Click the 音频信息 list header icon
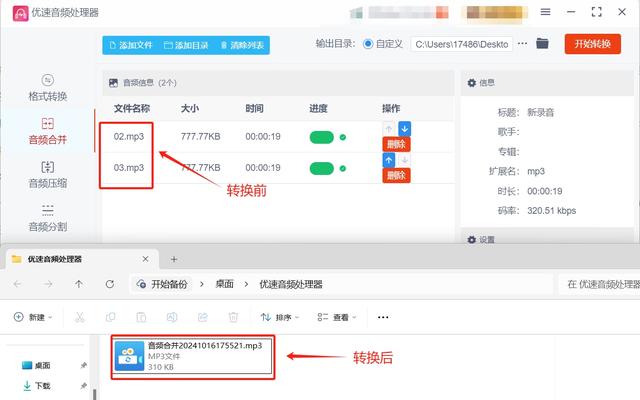 (113, 83)
